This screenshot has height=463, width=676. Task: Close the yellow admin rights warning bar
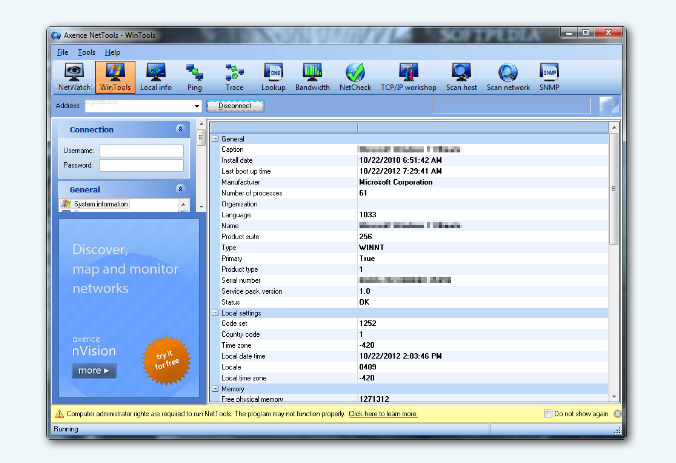point(617,414)
